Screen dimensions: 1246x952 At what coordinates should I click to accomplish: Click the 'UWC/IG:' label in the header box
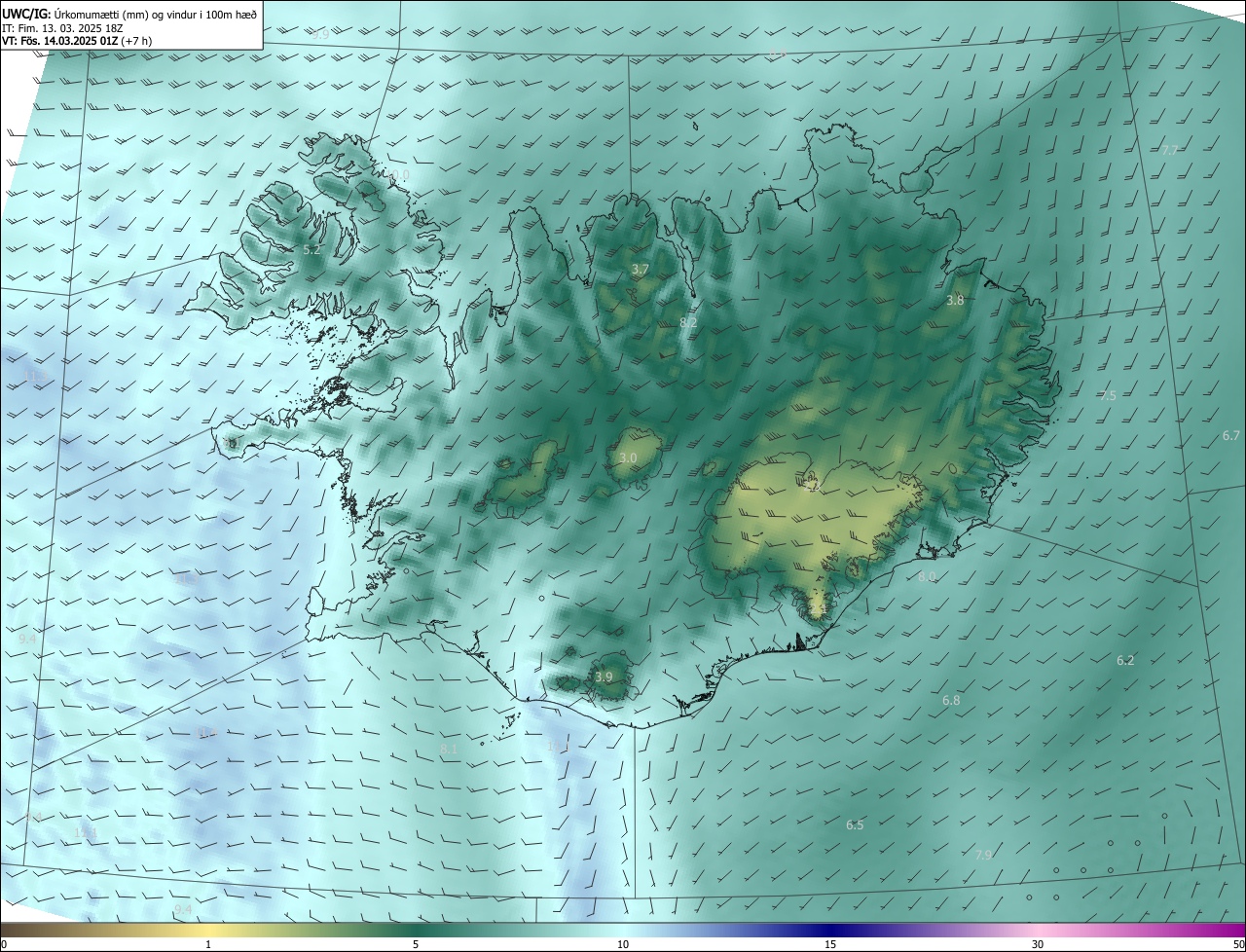click(x=26, y=14)
